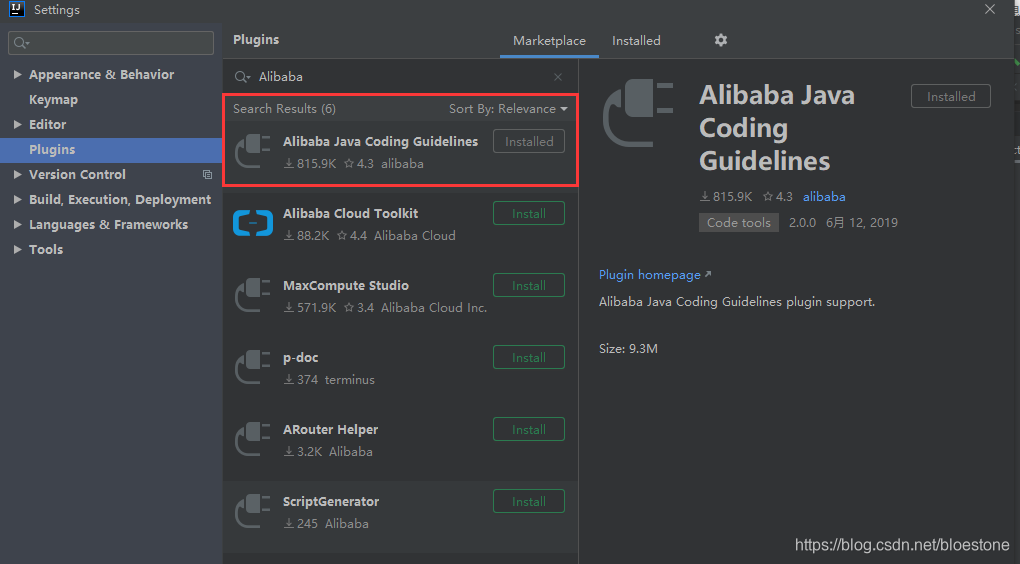Focus the plugin search field containing Alibaba
The height and width of the screenshot is (564, 1020).
point(400,77)
